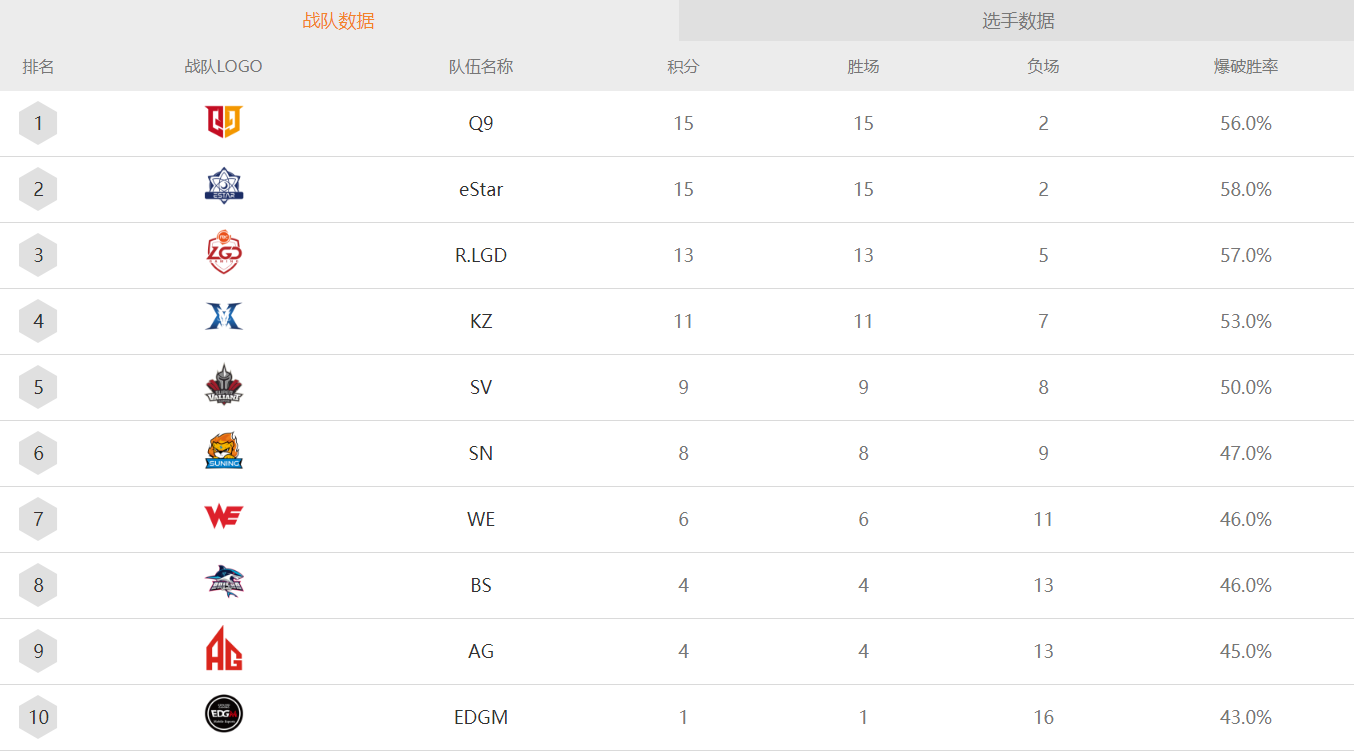Image resolution: width=1354 pixels, height=755 pixels.
Task: Select the red WE logo
Action: (x=224, y=517)
